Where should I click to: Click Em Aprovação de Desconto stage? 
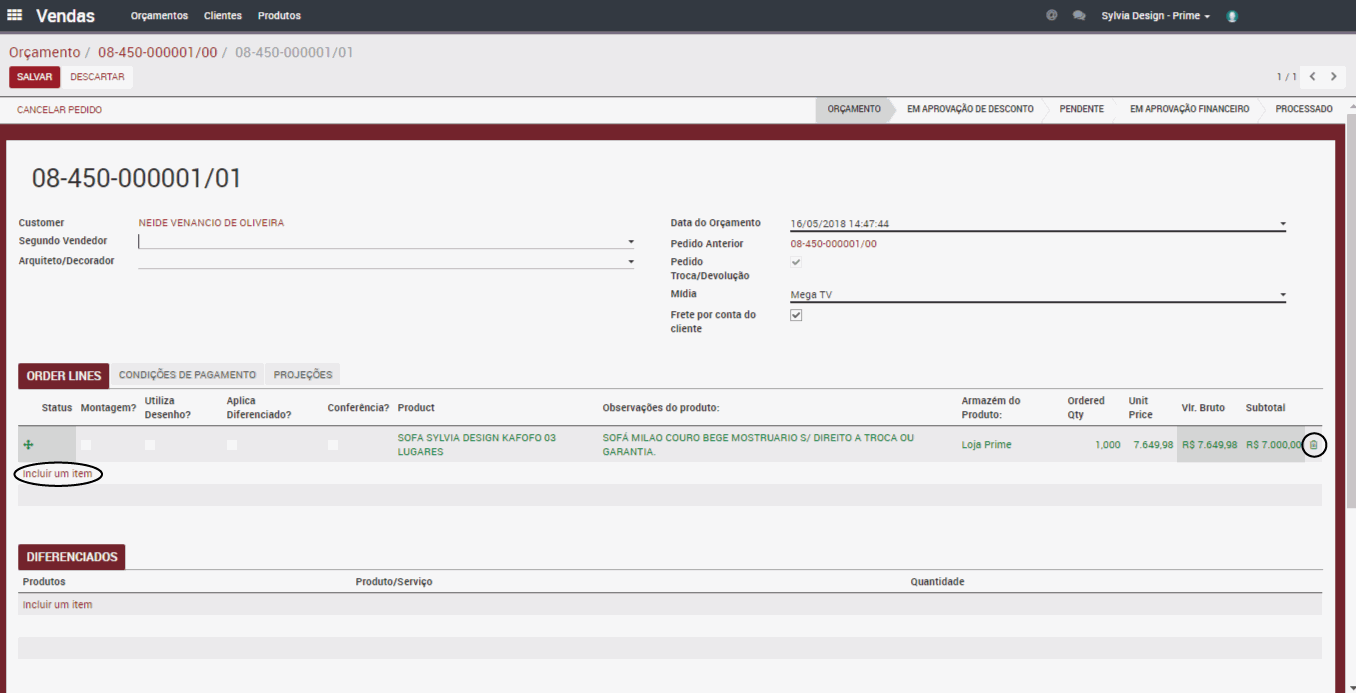(x=970, y=109)
